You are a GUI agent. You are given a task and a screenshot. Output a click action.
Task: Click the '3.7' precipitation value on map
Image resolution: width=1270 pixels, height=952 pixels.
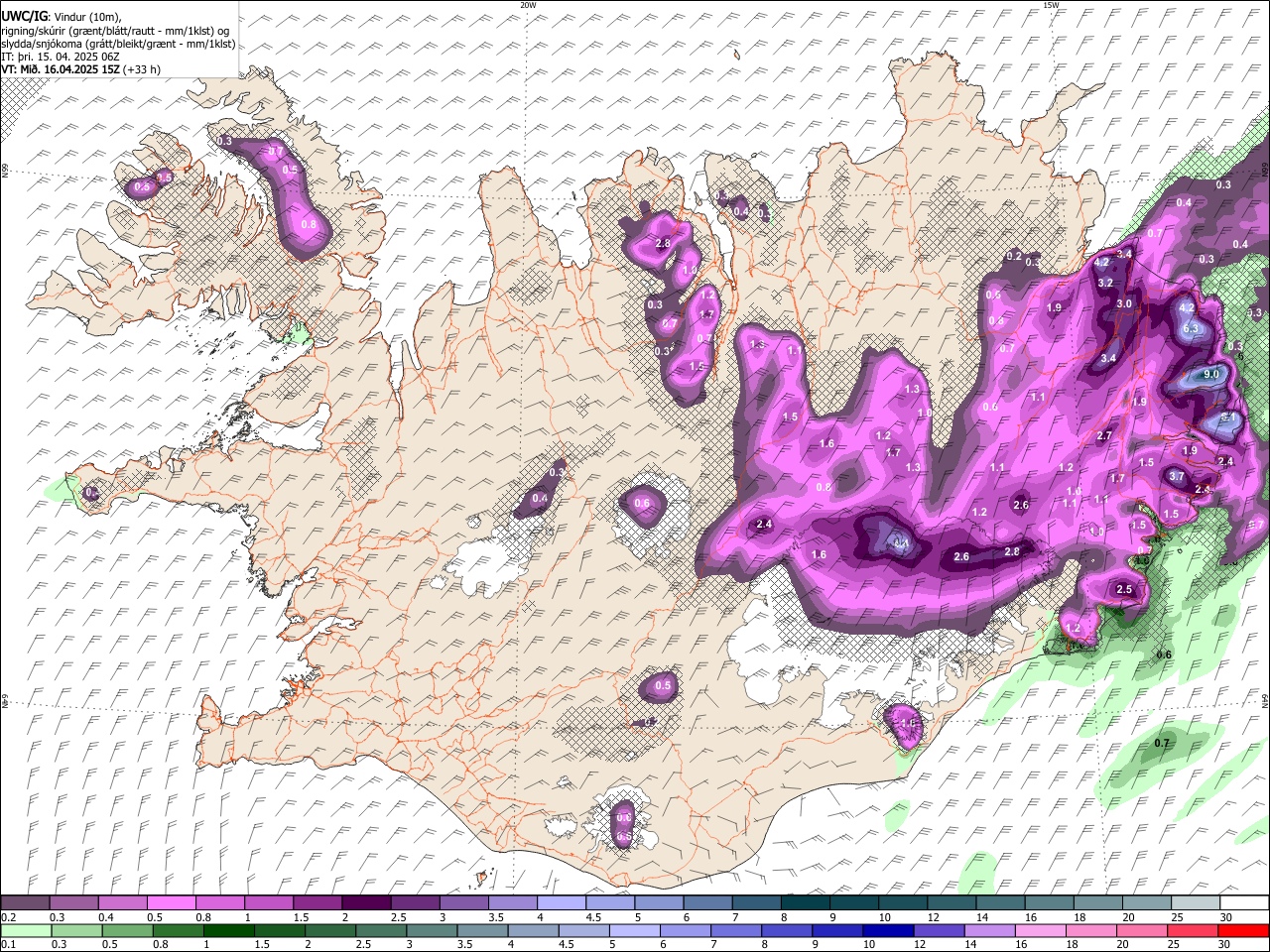1177,477
